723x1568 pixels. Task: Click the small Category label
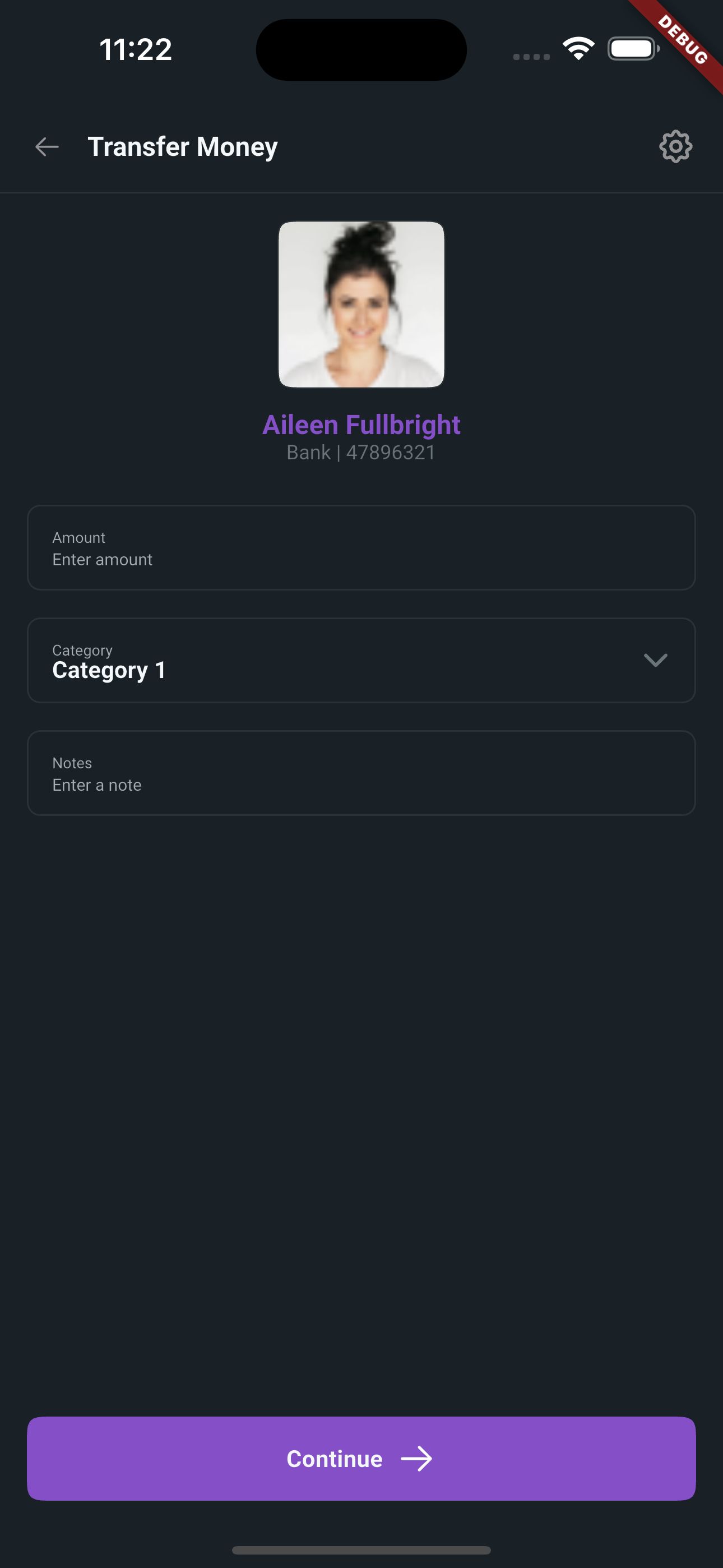pos(82,650)
